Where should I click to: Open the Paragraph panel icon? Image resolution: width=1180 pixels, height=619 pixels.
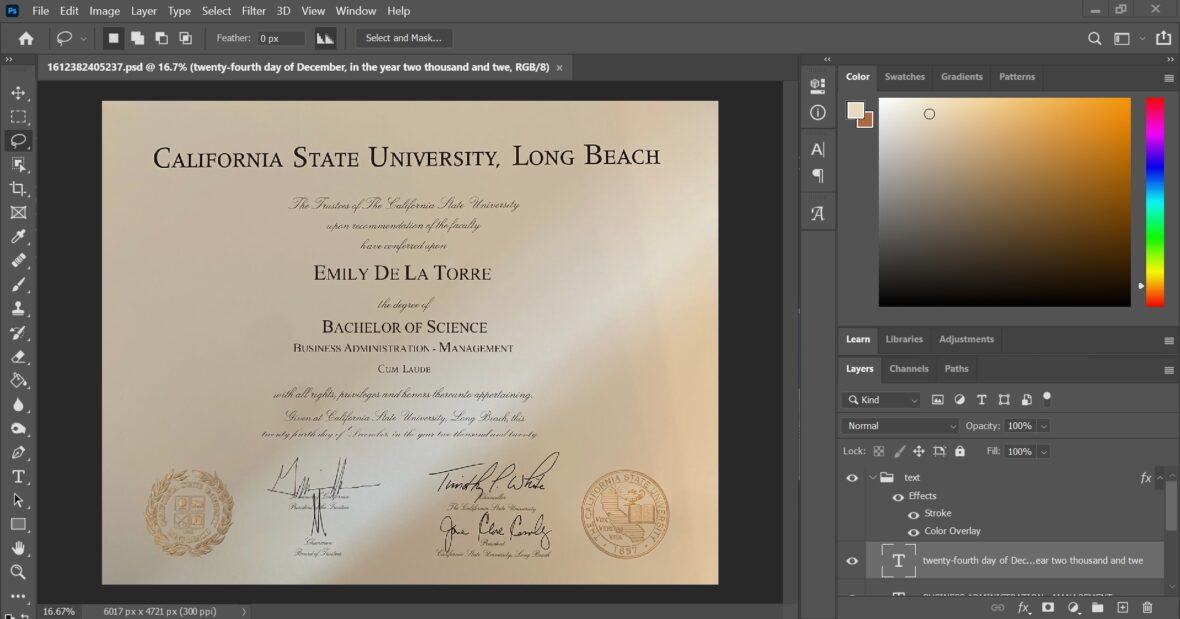tap(817, 176)
